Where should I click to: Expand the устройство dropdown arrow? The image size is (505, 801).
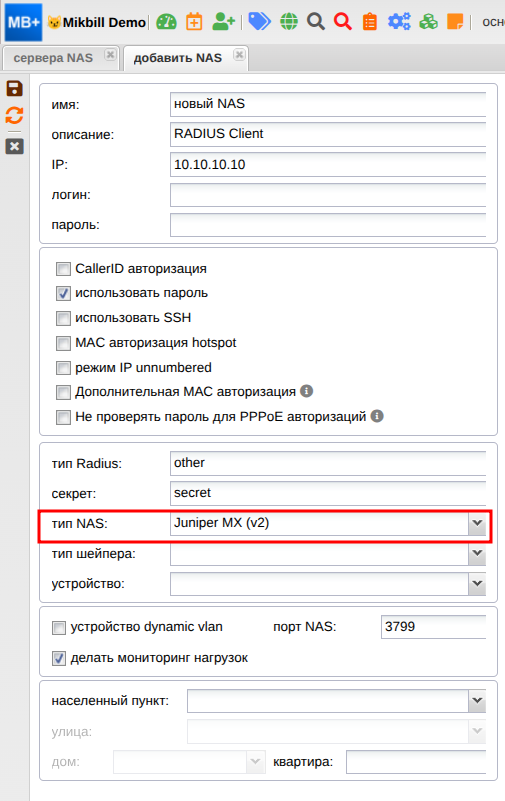(x=477, y=583)
